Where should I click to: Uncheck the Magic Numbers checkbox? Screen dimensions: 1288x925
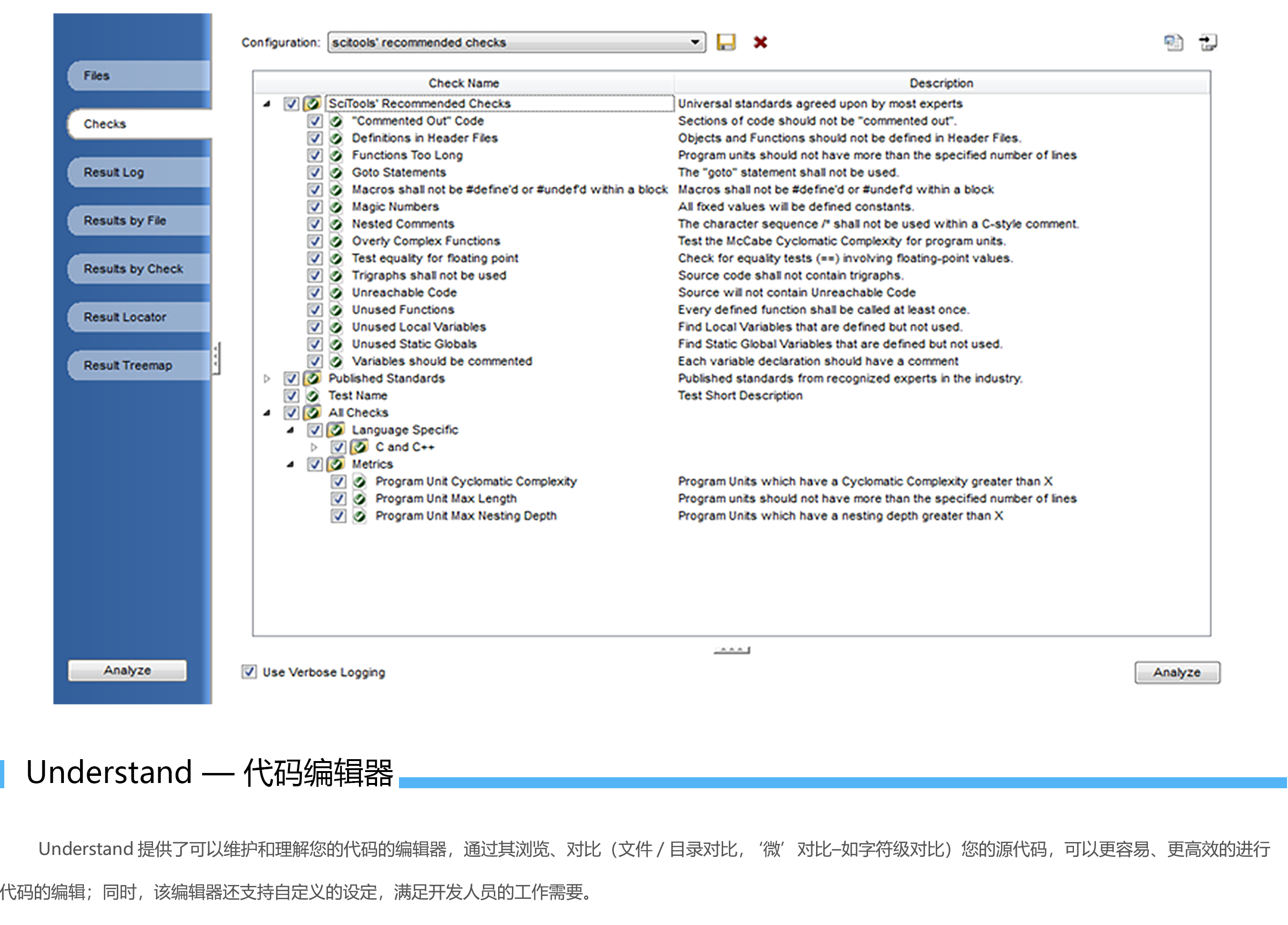pos(315,207)
